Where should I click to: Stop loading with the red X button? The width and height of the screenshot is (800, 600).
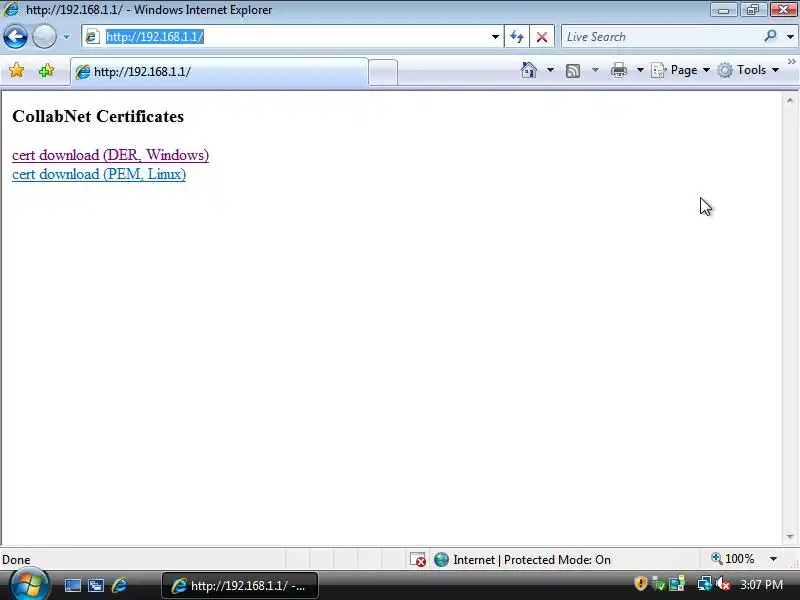click(542, 37)
